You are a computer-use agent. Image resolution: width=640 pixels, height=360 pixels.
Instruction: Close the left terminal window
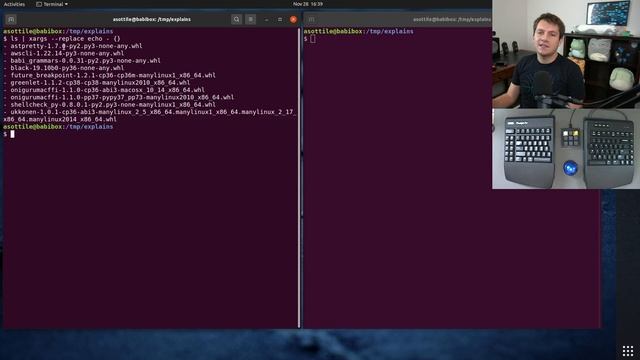pos(293,19)
